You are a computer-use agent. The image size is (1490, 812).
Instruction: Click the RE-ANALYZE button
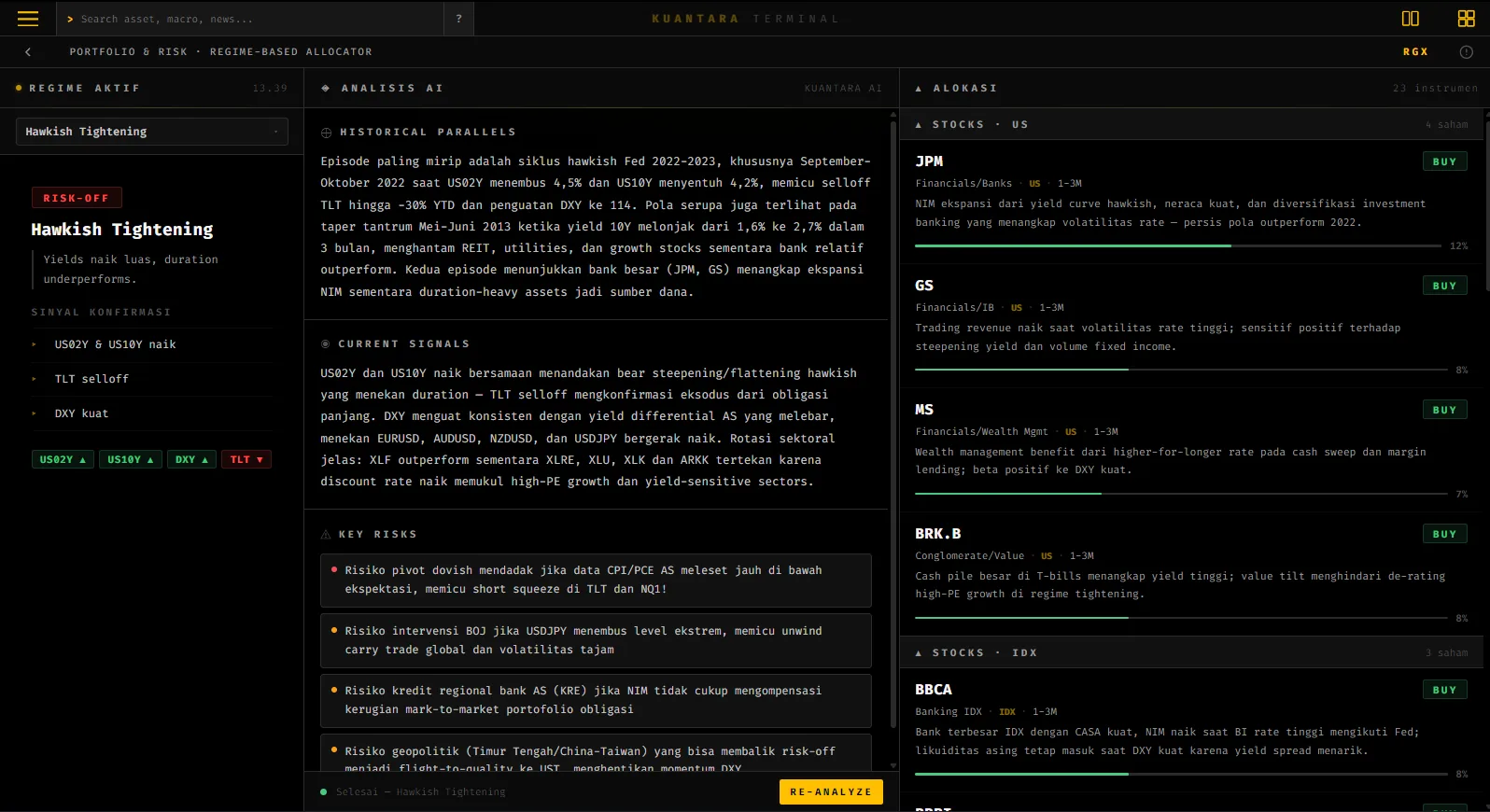point(831,791)
